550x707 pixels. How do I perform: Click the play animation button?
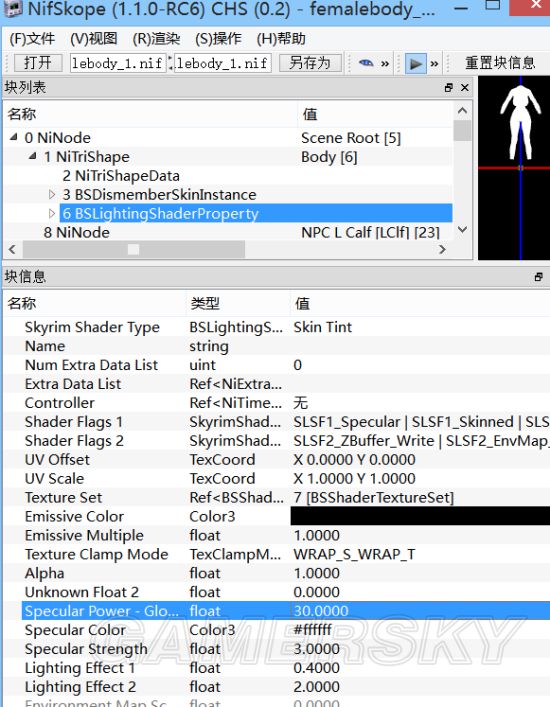[x=415, y=64]
